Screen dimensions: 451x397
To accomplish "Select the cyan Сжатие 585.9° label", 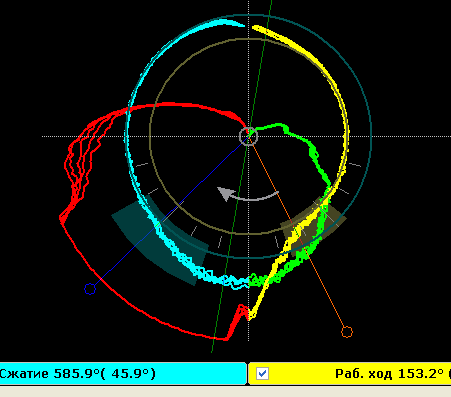I will [x=77, y=374].
